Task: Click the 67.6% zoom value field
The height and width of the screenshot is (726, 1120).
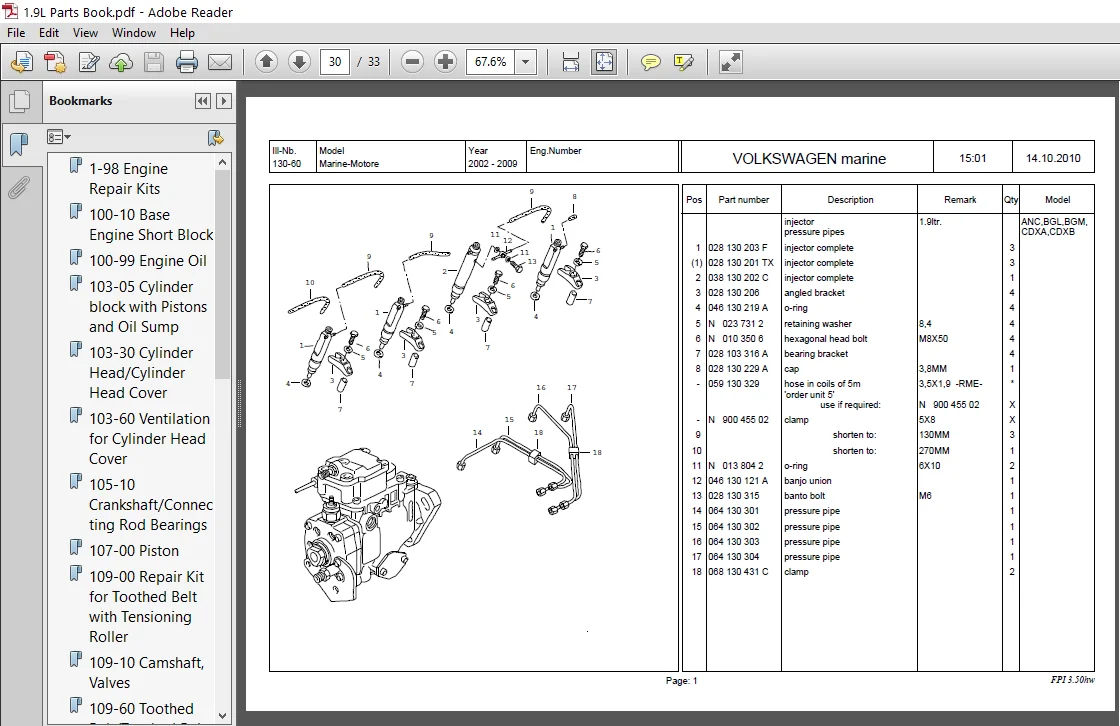Action: tap(491, 62)
